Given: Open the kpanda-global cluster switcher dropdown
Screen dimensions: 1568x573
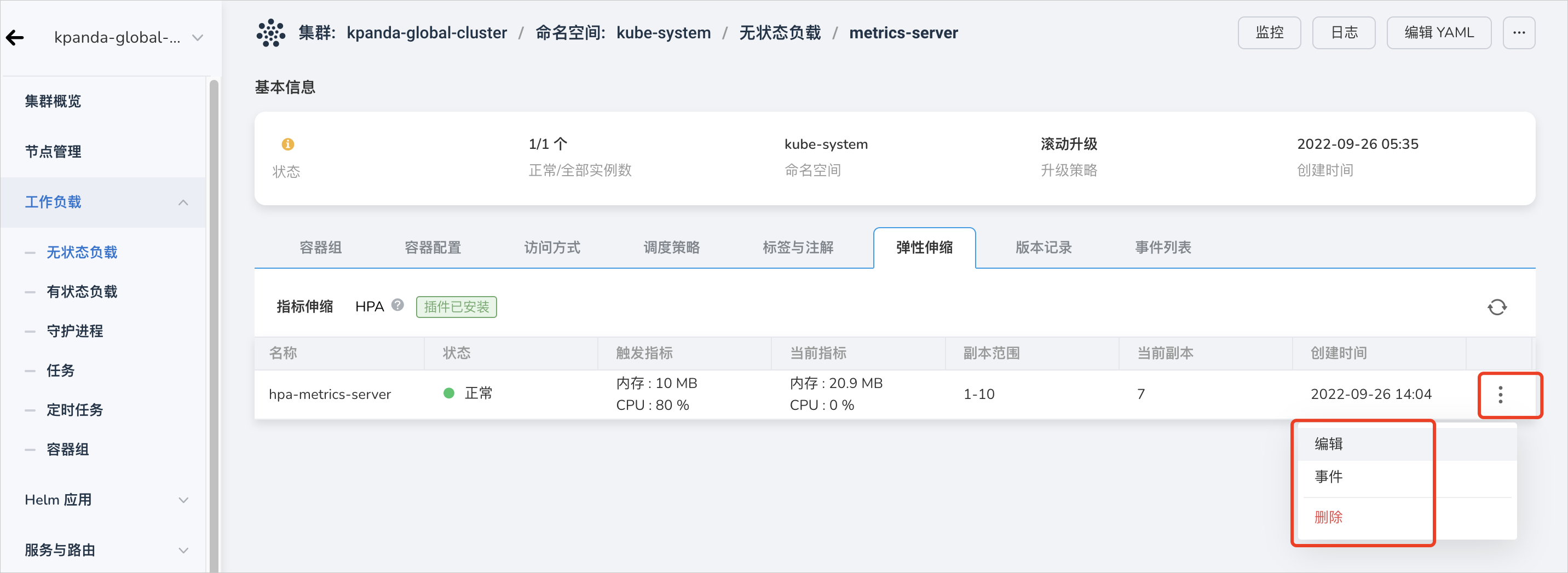Looking at the screenshot, I should pyautogui.click(x=129, y=38).
